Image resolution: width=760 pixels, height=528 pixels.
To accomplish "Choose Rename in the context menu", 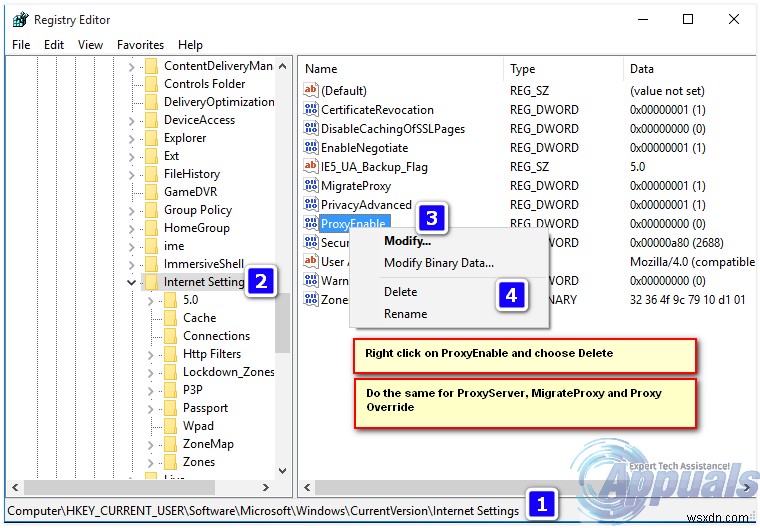I will (x=449, y=313).
